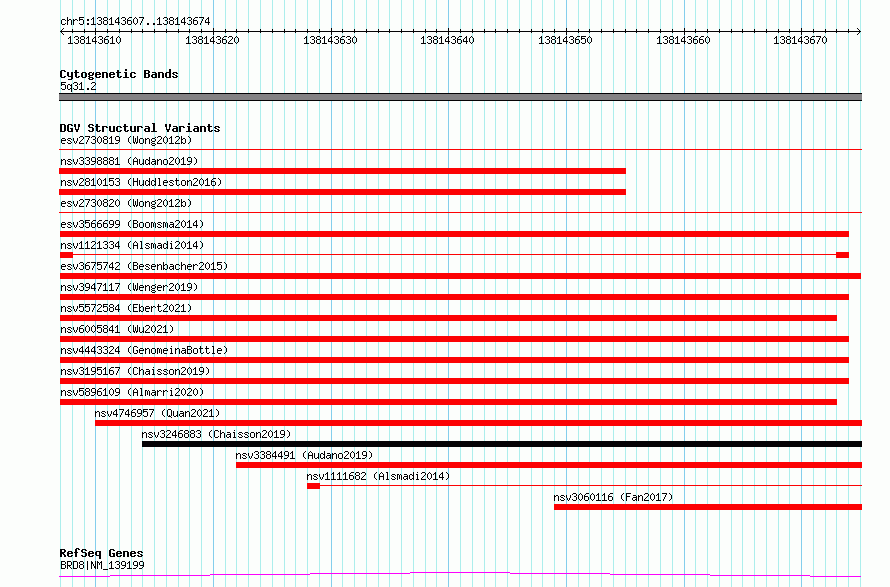Click ruler coordinate 138143640

[447, 40]
